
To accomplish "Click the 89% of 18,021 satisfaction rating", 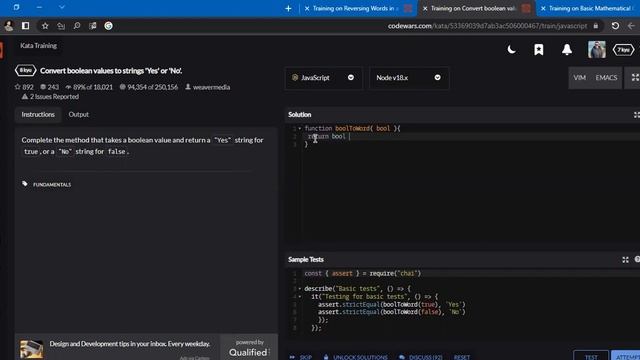I will pyautogui.click(x=89, y=87).
